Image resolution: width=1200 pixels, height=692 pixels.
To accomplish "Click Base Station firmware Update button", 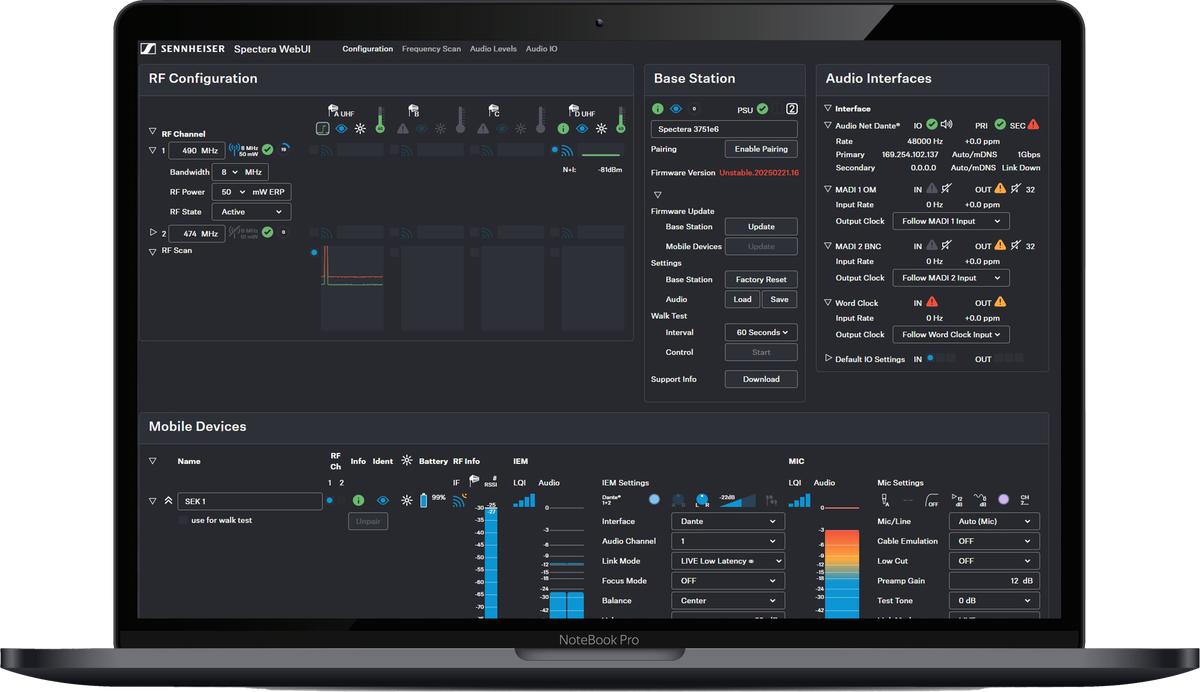I will 761,226.
